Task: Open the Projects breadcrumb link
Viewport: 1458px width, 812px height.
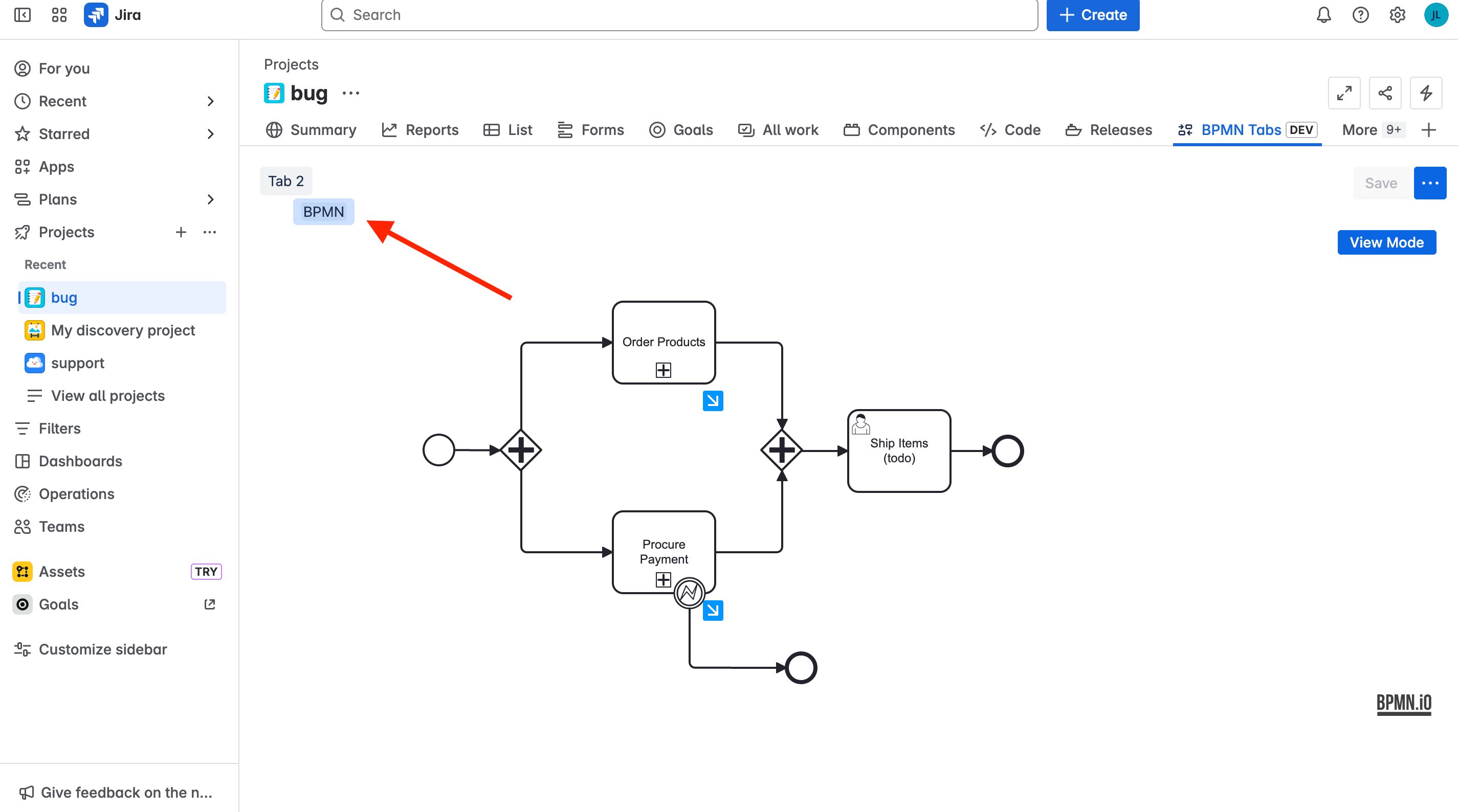Action: click(x=291, y=64)
